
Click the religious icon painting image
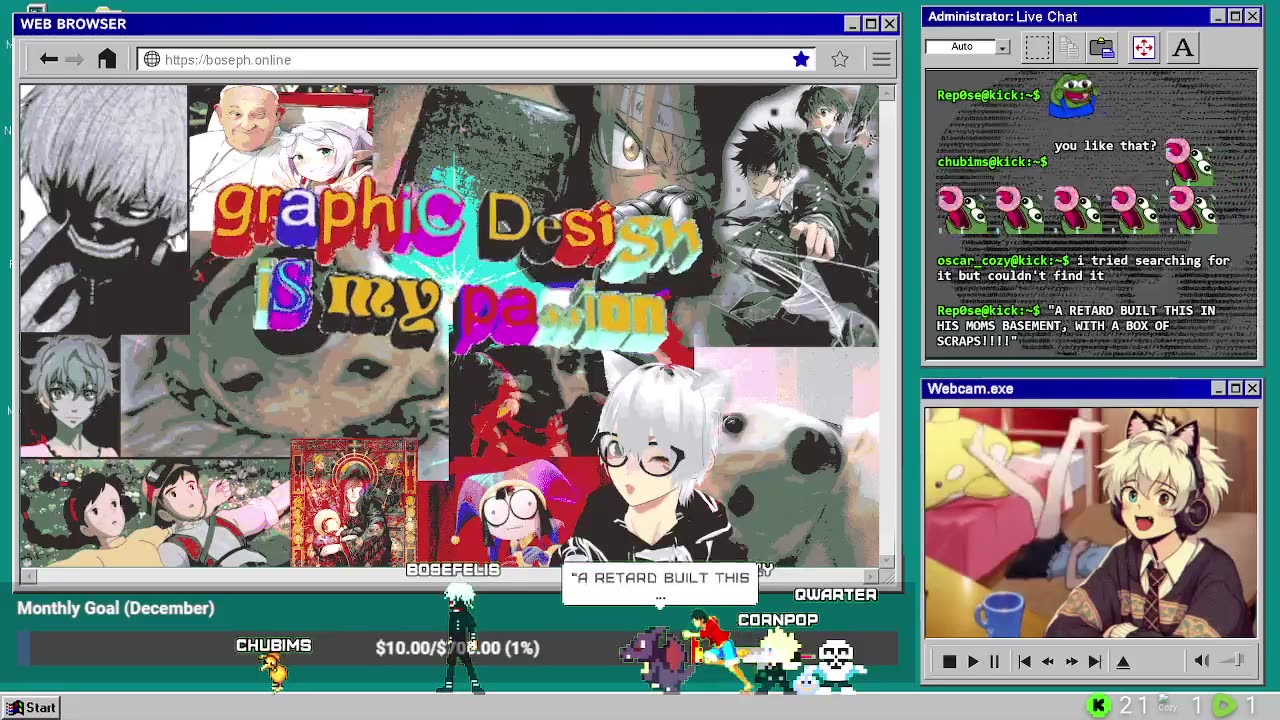point(354,504)
